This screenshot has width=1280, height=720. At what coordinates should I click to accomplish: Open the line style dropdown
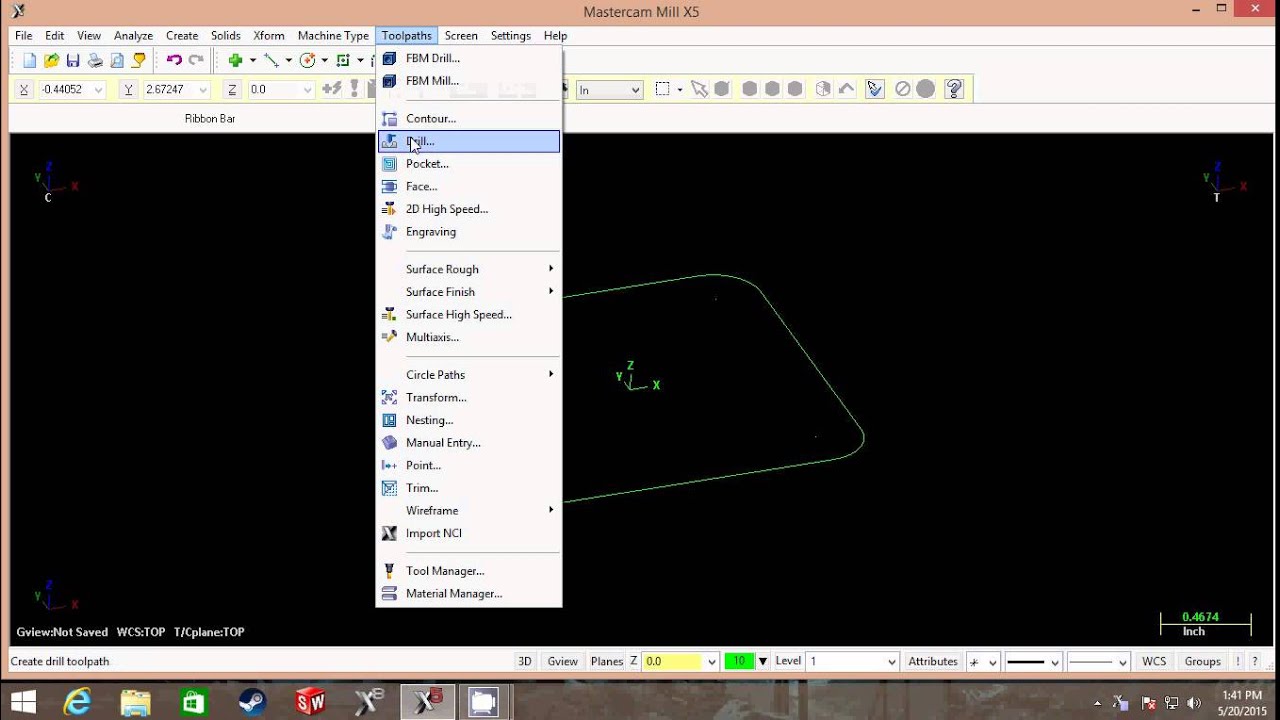(1054, 662)
